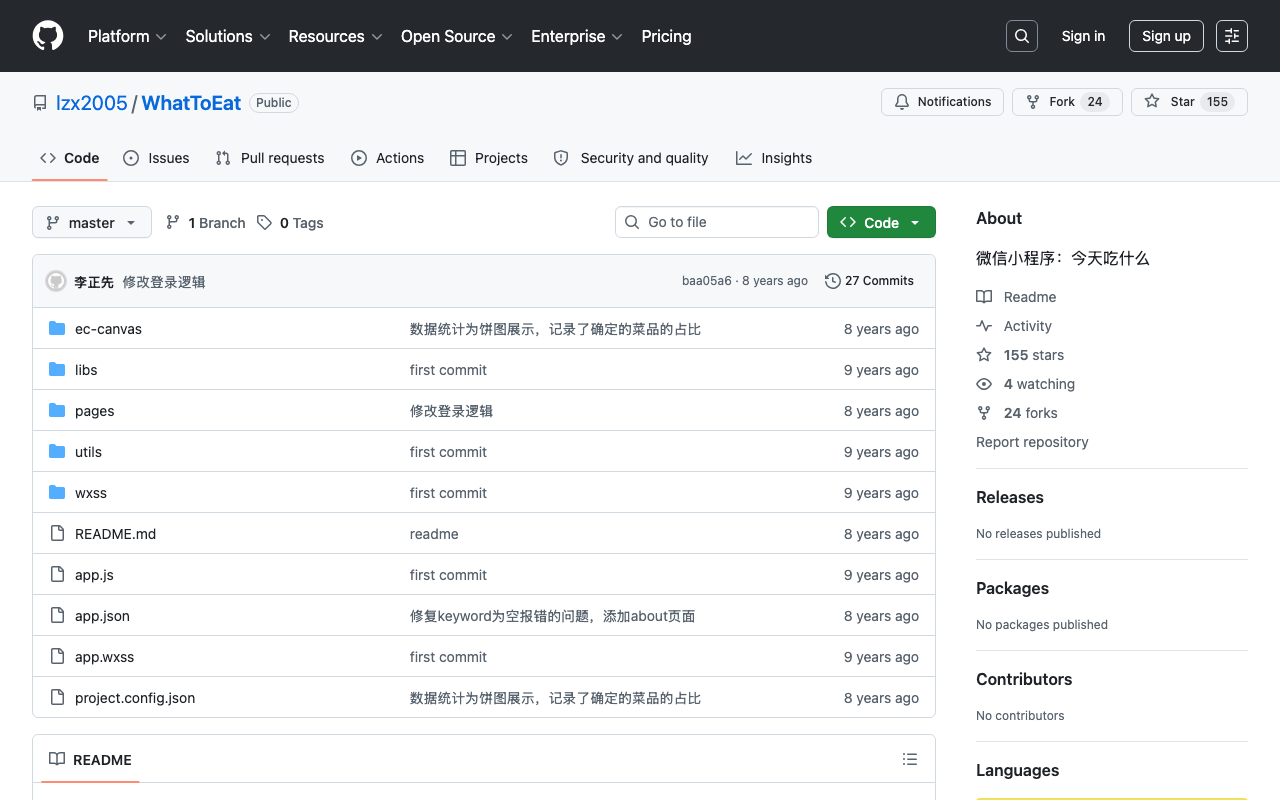Expand the Open Source menu
1280x800 pixels.
click(456, 36)
